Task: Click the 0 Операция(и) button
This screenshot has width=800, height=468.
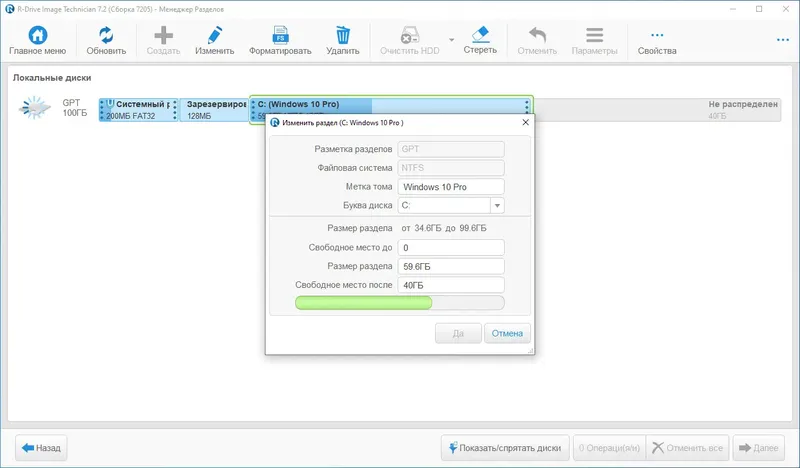Action: [x=609, y=448]
